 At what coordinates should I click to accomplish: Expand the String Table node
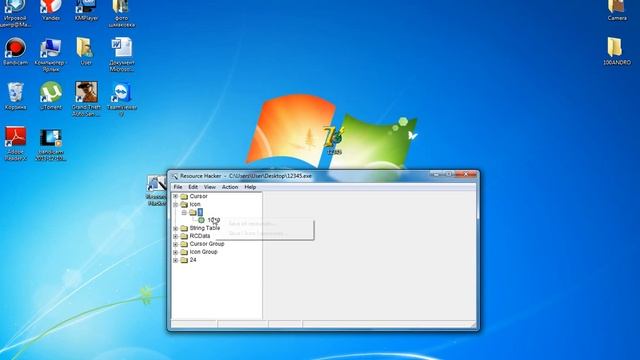[176, 228]
